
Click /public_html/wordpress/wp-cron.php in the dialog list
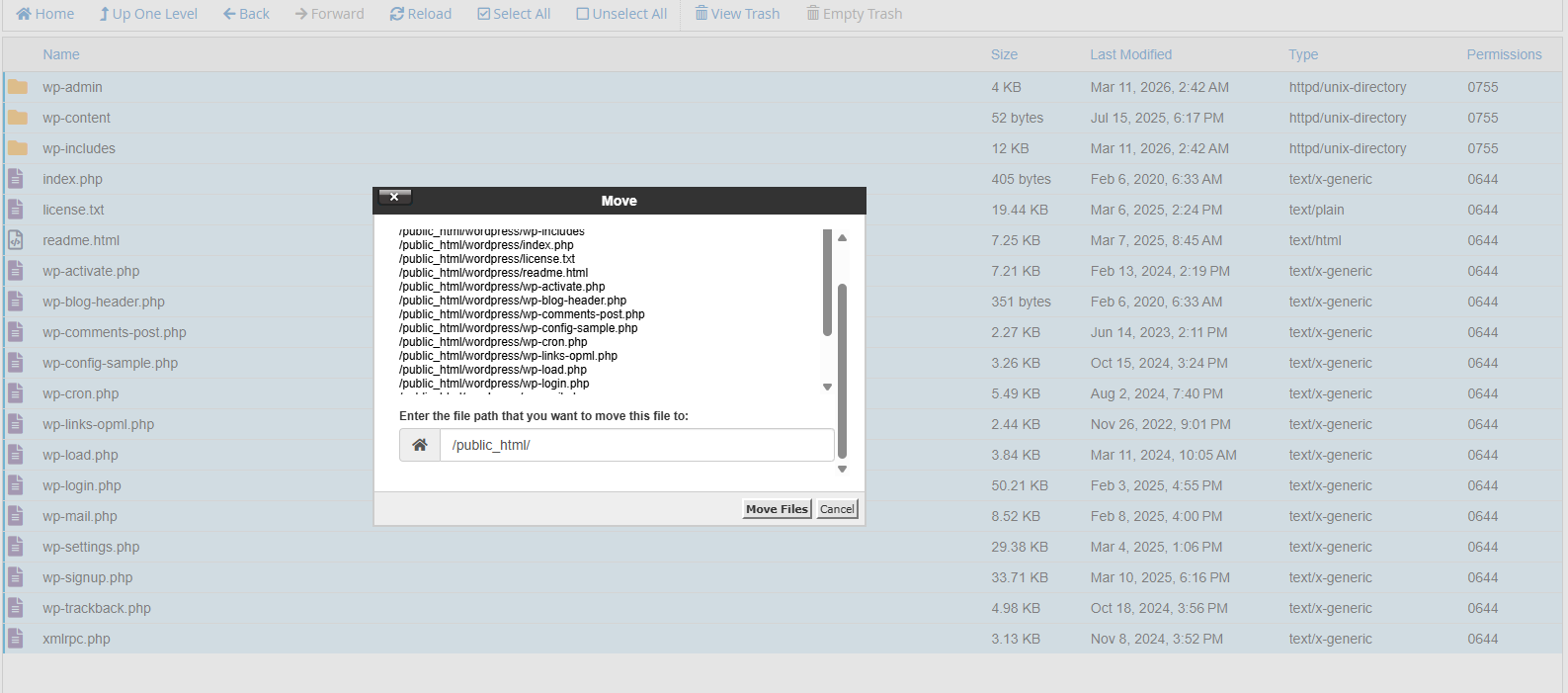click(493, 342)
